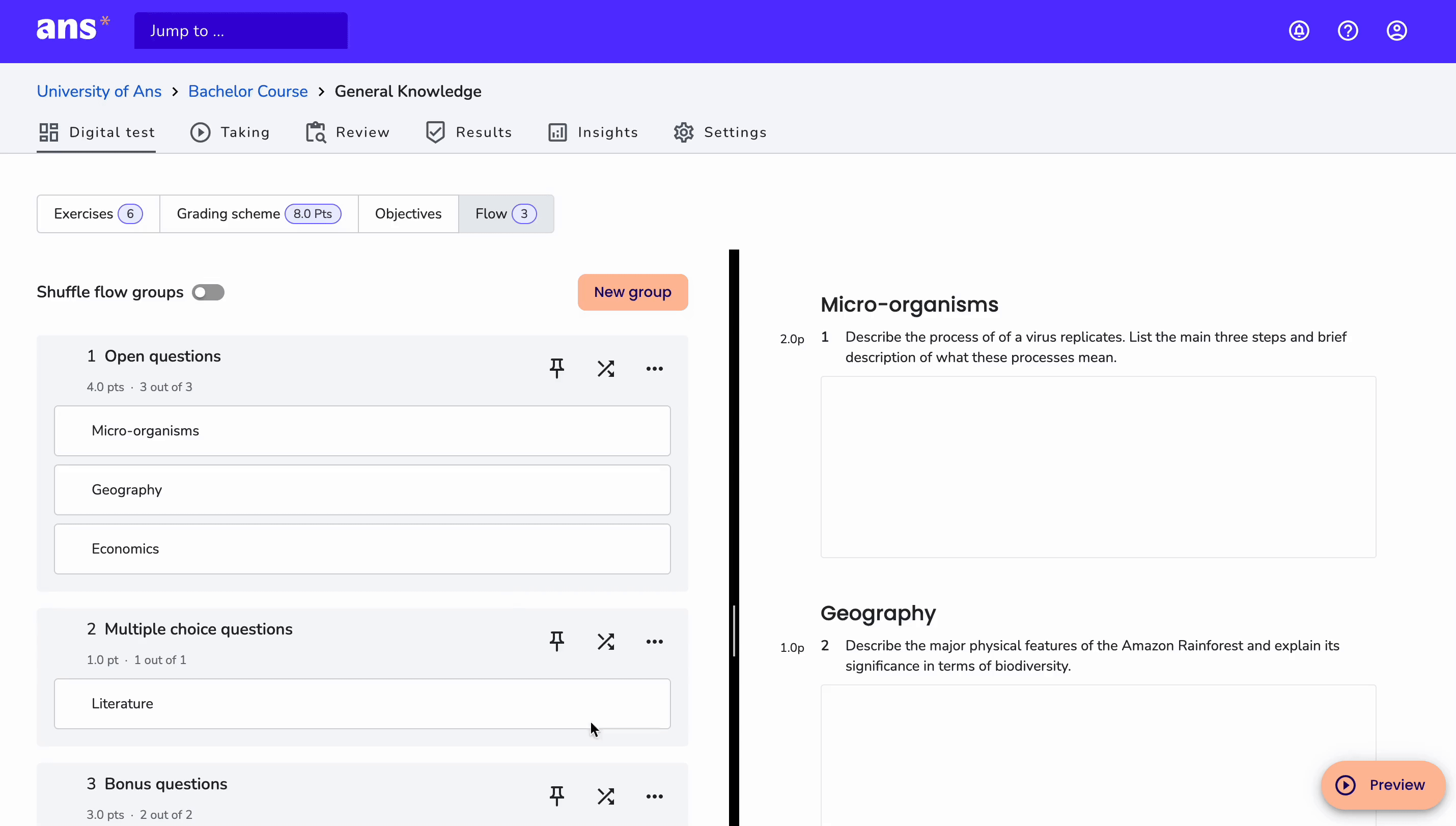Open the help question mark icon

(x=1348, y=31)
